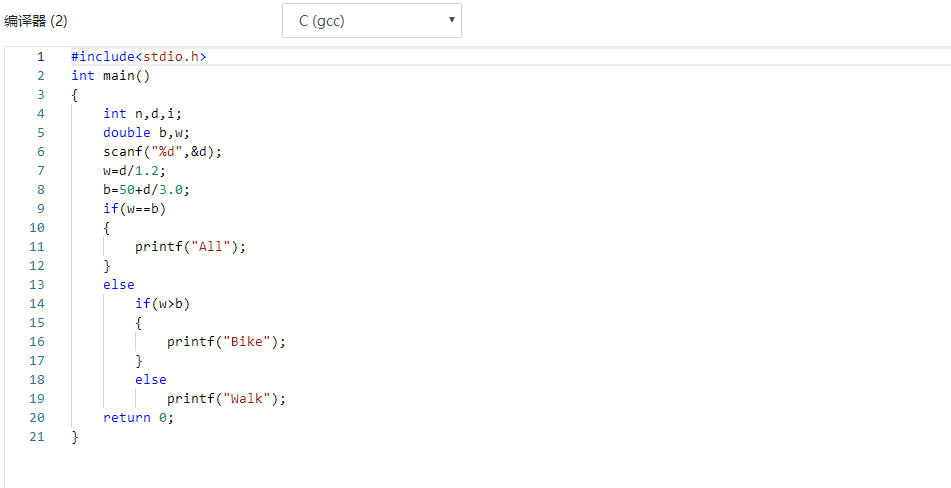Click the if(w==b) condition
The width and height of the screenshot is (951, 488).
pyautogui.click(x=134, y=209)
